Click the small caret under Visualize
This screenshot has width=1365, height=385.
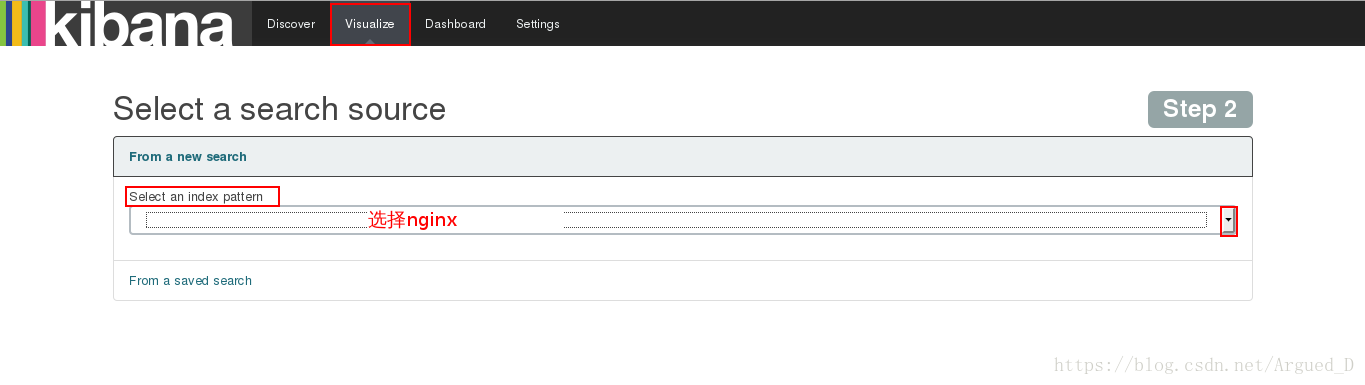pos(370,41)
